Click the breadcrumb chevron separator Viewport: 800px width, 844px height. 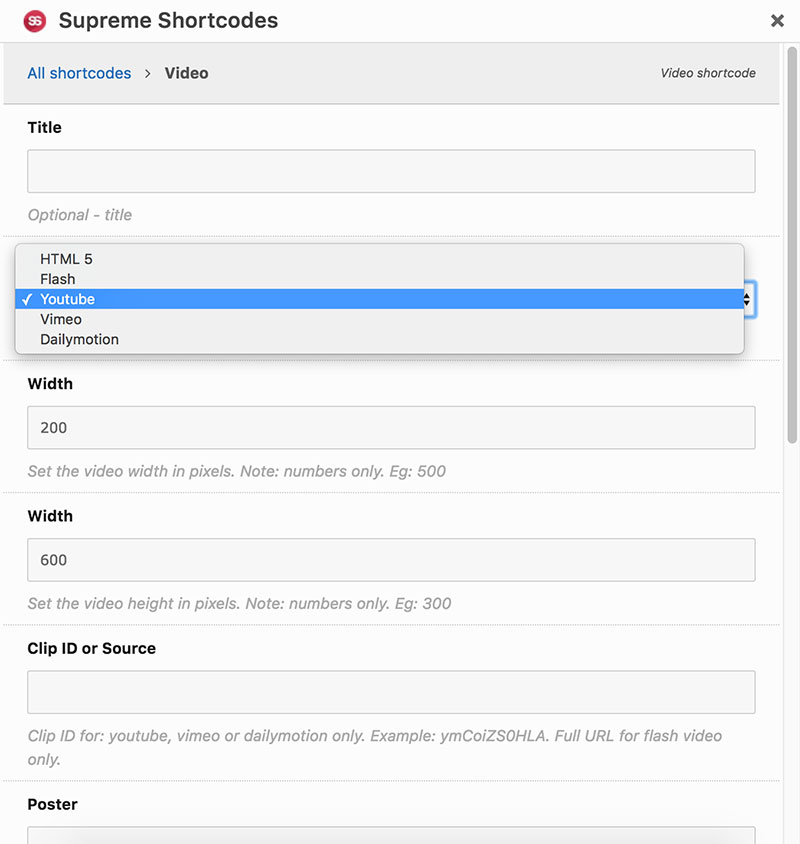148,73
